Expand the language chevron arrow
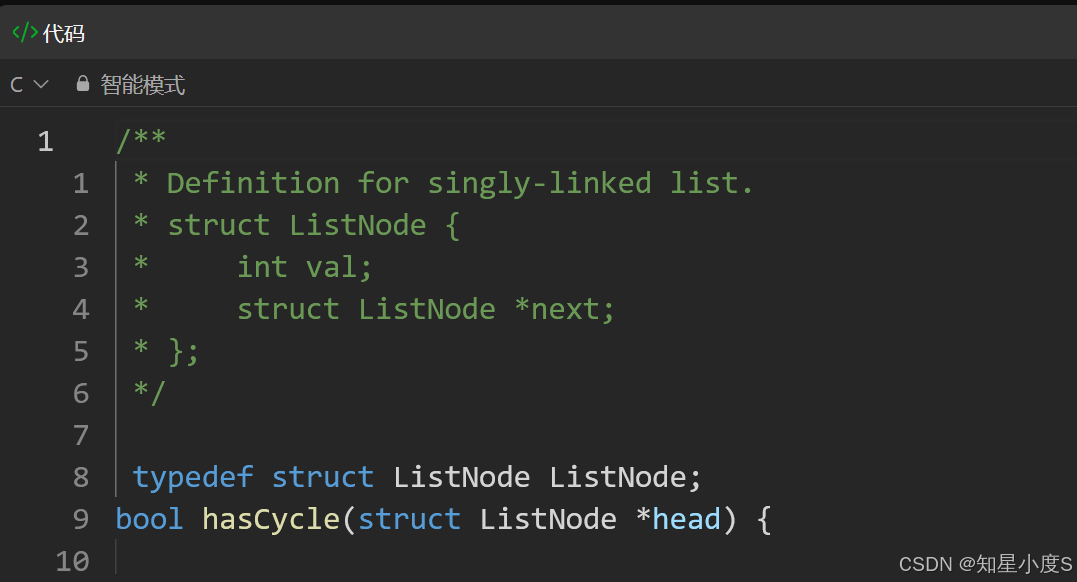1077x582 pixels. pyautogui.click(x=41, y=85)
